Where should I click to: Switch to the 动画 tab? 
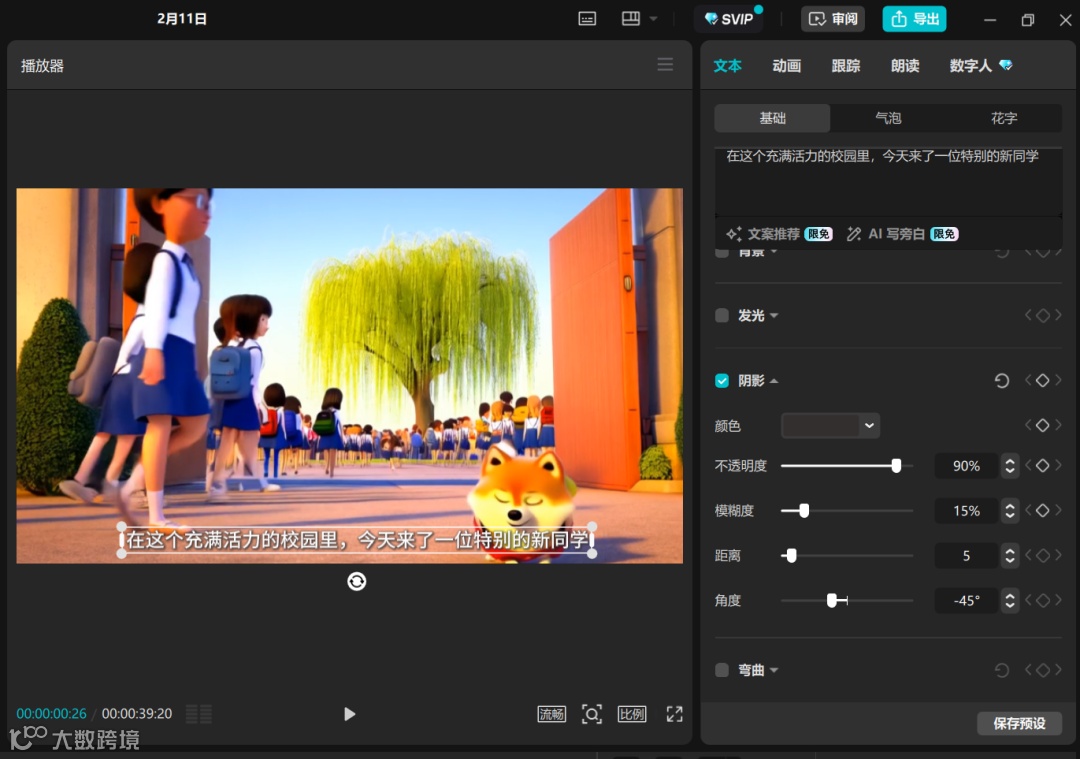[787, 65]
